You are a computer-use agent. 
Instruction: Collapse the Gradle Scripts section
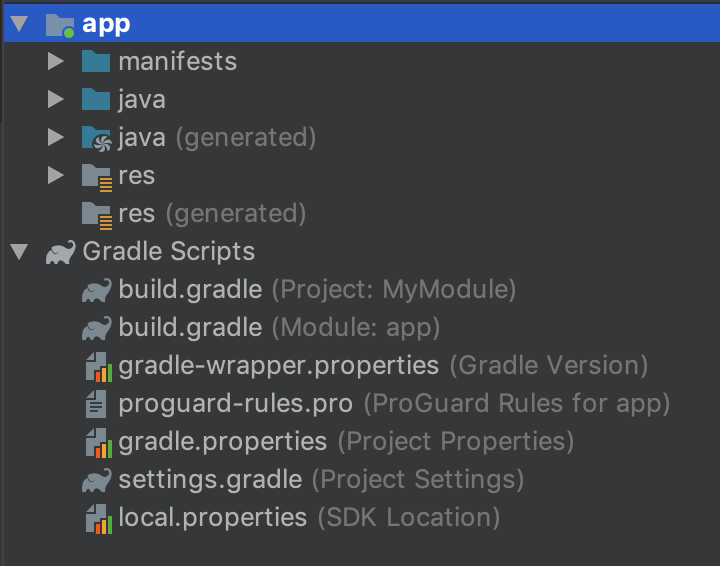[19, 252]
